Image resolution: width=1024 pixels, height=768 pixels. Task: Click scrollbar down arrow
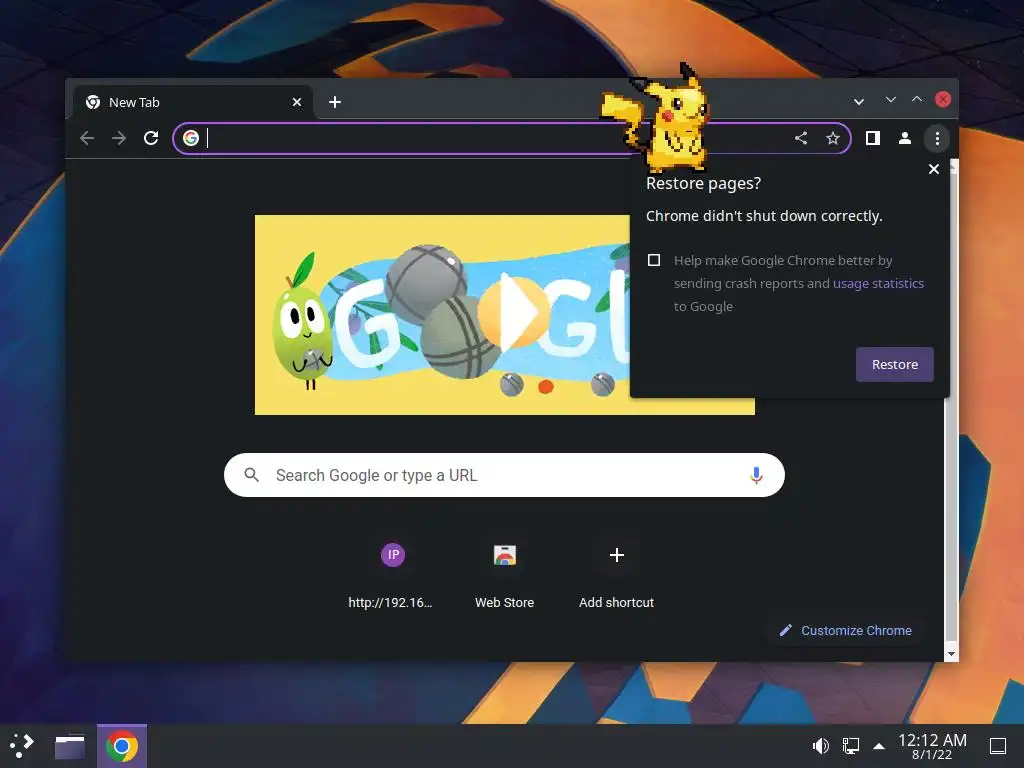point(951,654)
